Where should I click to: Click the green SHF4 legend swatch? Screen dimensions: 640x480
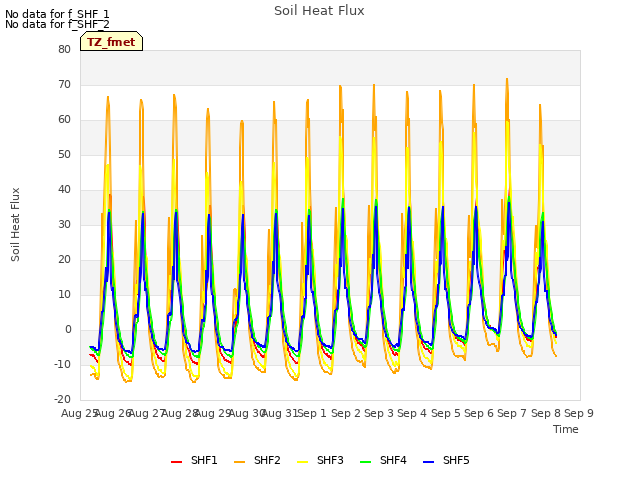(x=366, y=462)
